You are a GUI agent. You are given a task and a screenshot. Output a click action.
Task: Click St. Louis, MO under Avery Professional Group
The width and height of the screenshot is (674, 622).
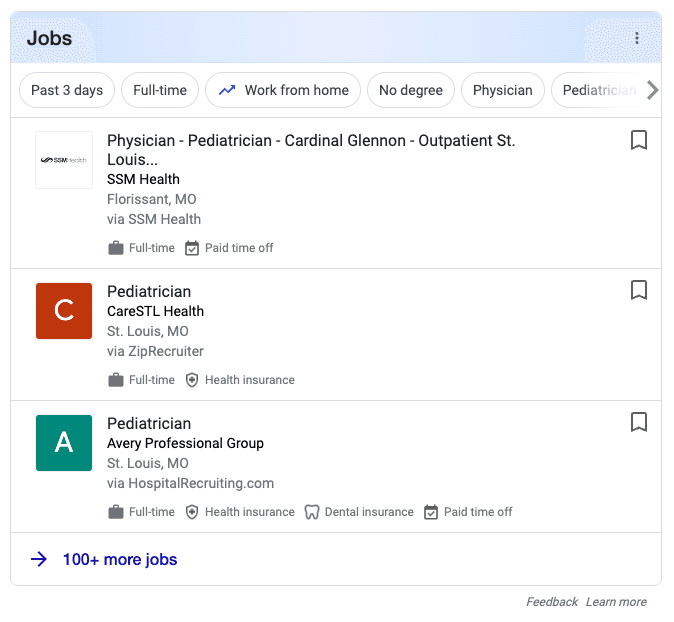(x=147, y=463)
